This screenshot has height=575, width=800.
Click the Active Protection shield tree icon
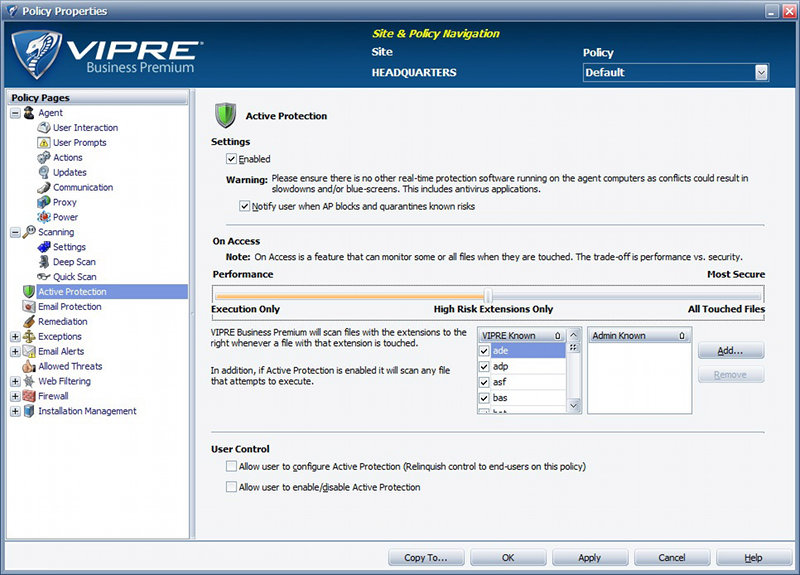tap(29, 292)
